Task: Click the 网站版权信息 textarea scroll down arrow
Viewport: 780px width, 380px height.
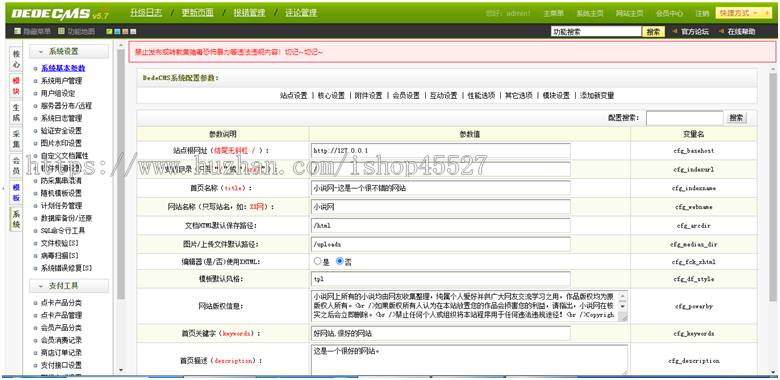Action: click(623, 307)
